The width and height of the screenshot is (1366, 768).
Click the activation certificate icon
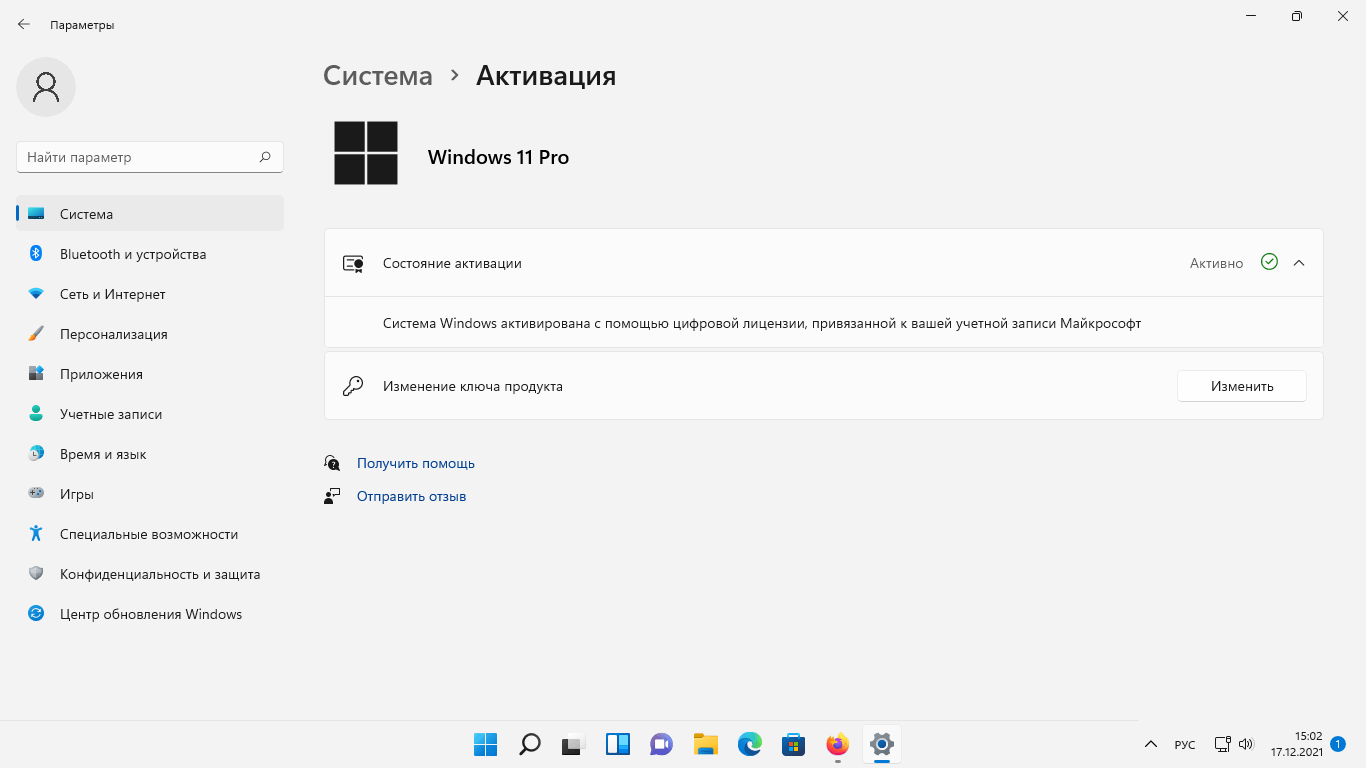coord(353,264)
